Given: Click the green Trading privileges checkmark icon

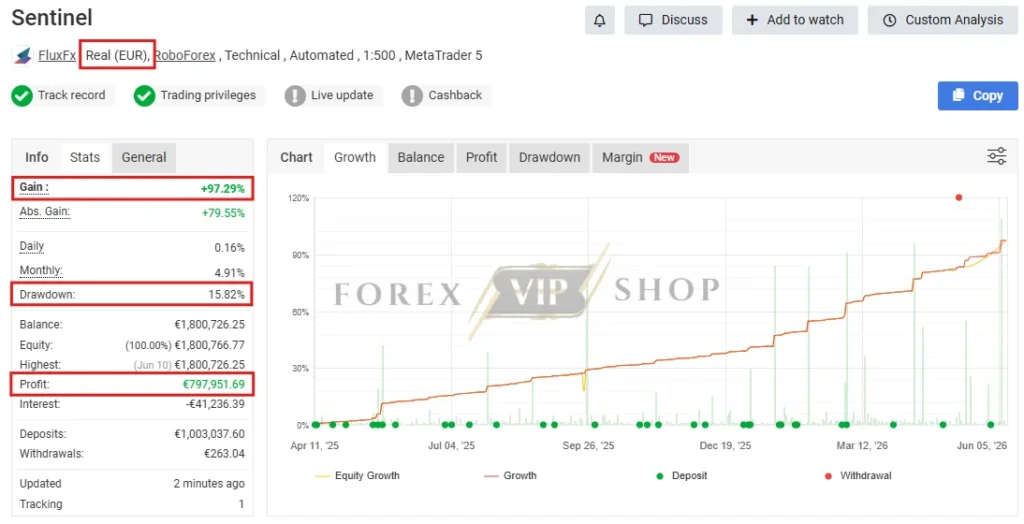Looking at the screenshot, I should click(x=144, y=96).
